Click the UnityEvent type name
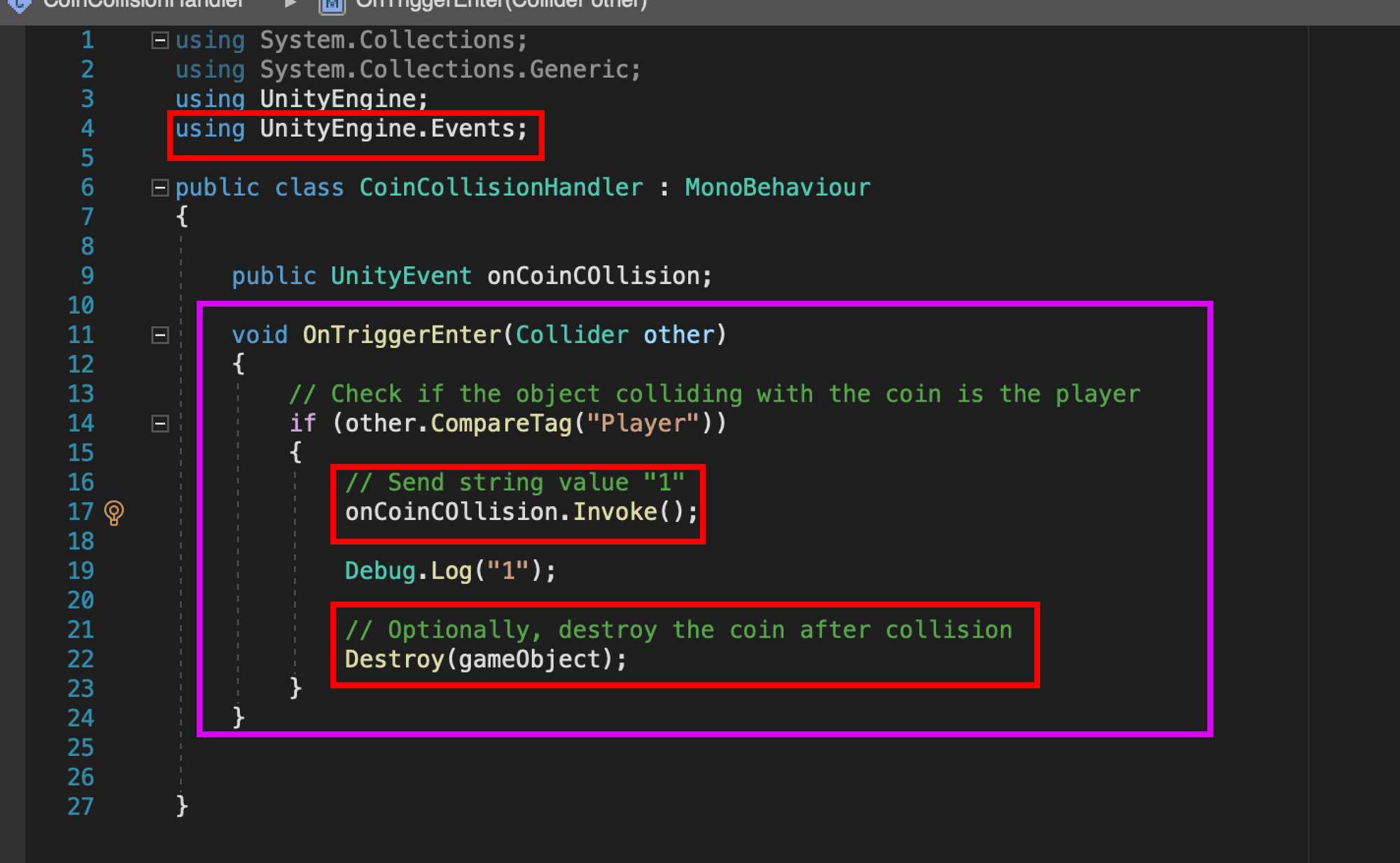The width and height of the screenshot is (1400, 863). point(400,276)
